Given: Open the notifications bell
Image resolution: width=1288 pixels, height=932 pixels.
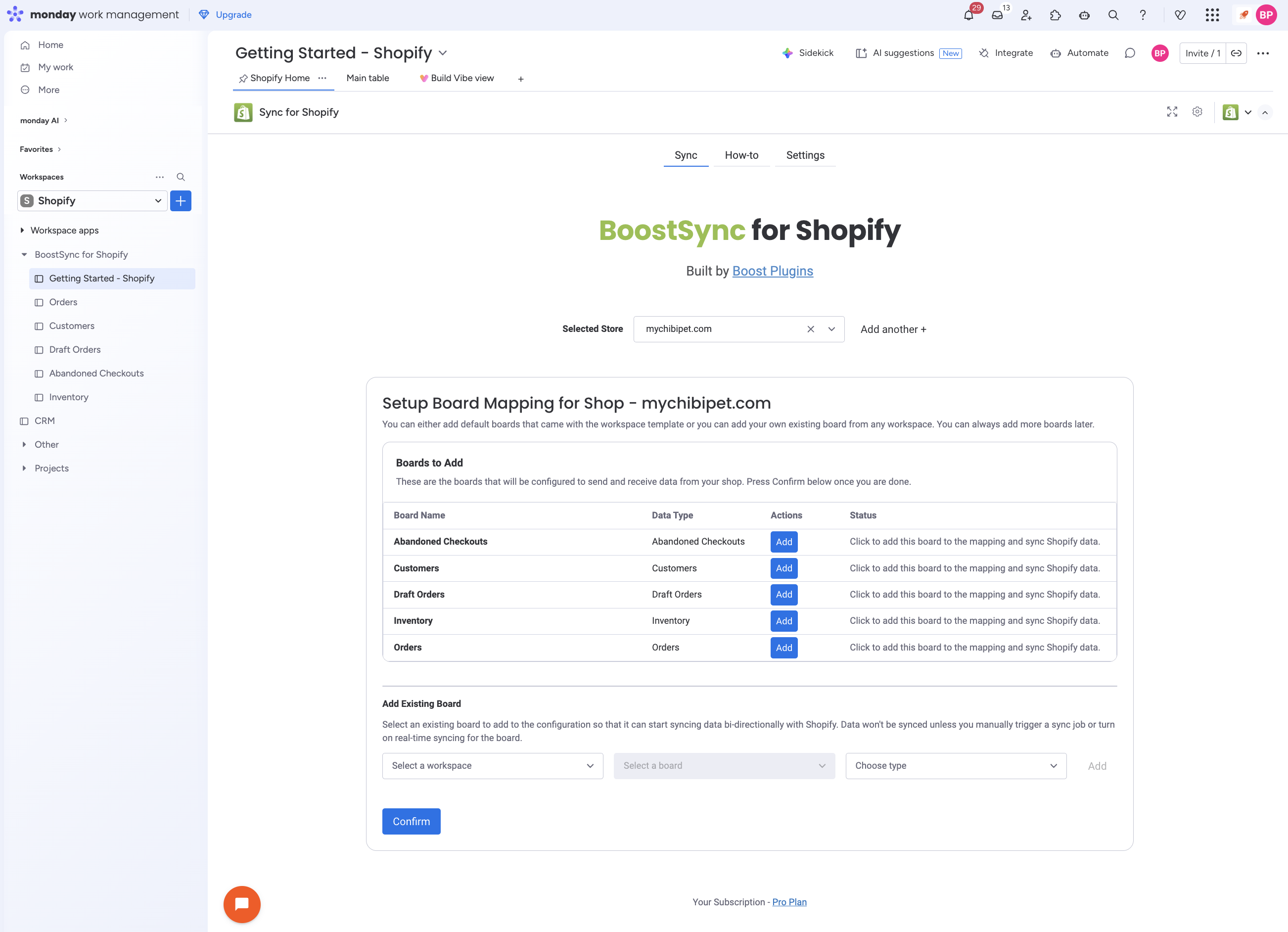Looking at the screenshot, I should (969, 15).
